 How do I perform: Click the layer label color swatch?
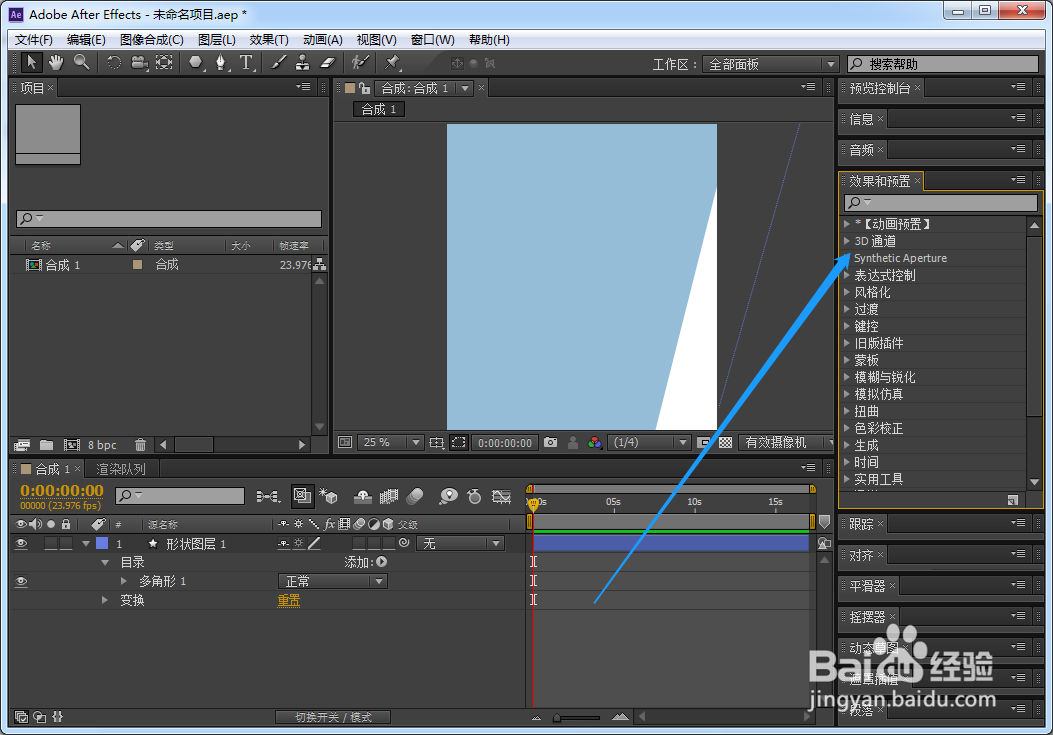coord(102,544)
